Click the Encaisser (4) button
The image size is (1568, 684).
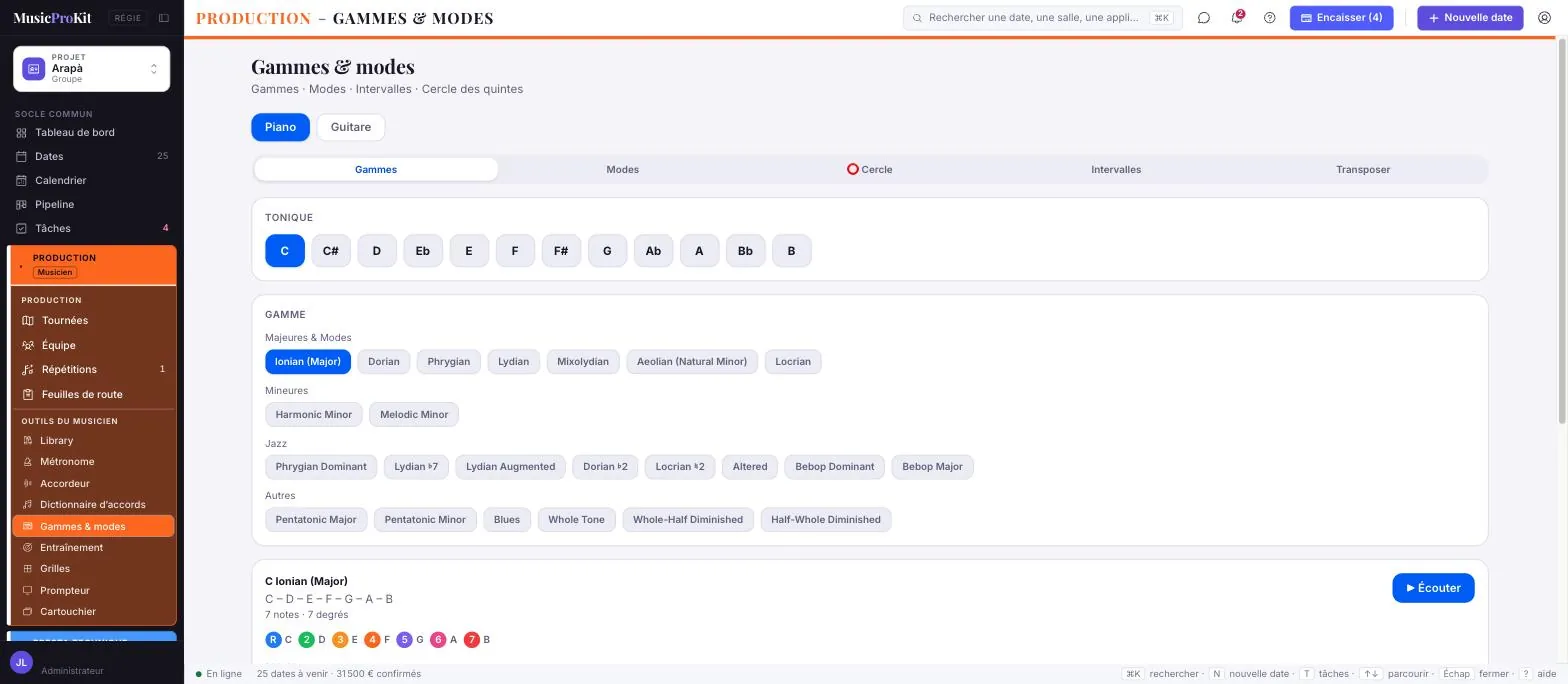click(x=1341, y=18)
